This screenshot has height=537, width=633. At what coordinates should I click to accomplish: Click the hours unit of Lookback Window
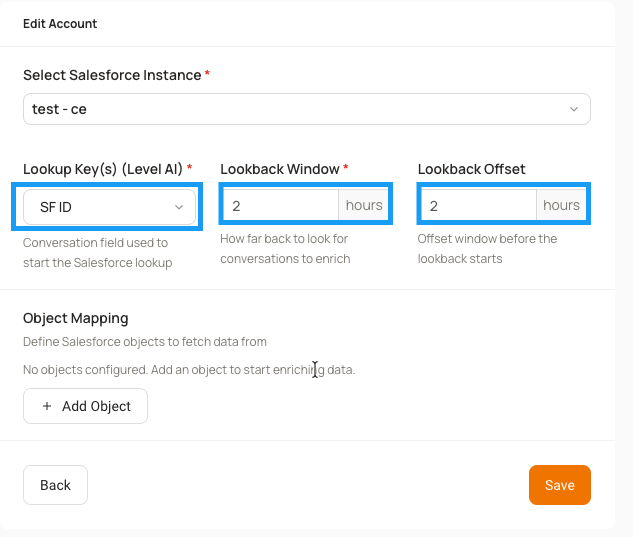click(364, 206)
